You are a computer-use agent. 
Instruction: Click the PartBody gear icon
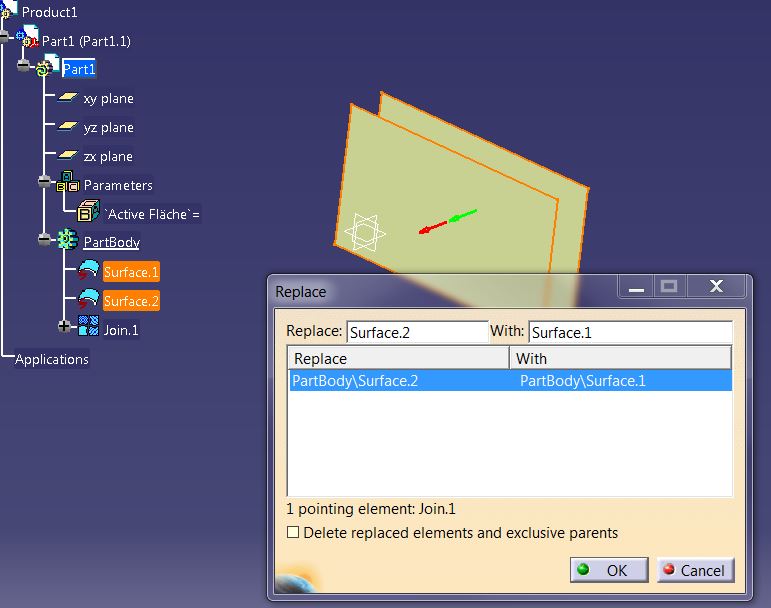[67, 239]
